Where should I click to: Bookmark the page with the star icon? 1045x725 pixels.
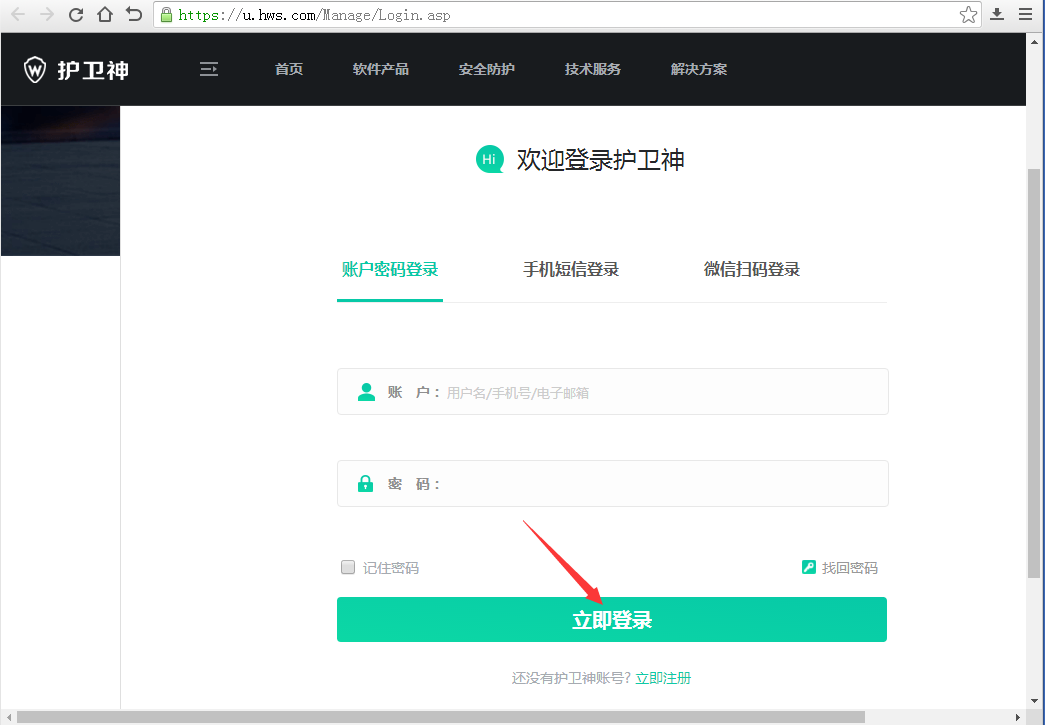click(968, 15)
